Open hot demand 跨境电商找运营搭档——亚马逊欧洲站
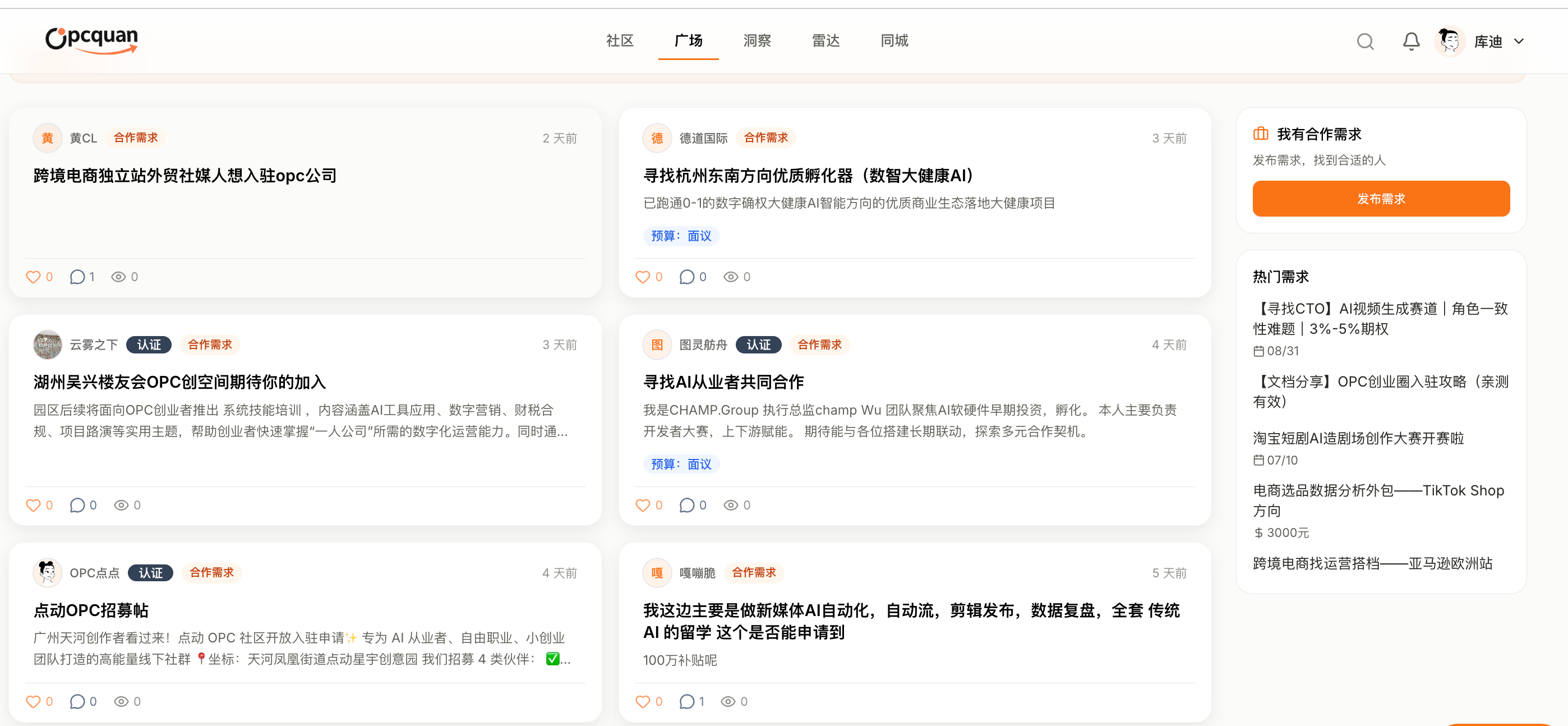The width and height of the screenshot is (1568, 726). click(1373, 563)
